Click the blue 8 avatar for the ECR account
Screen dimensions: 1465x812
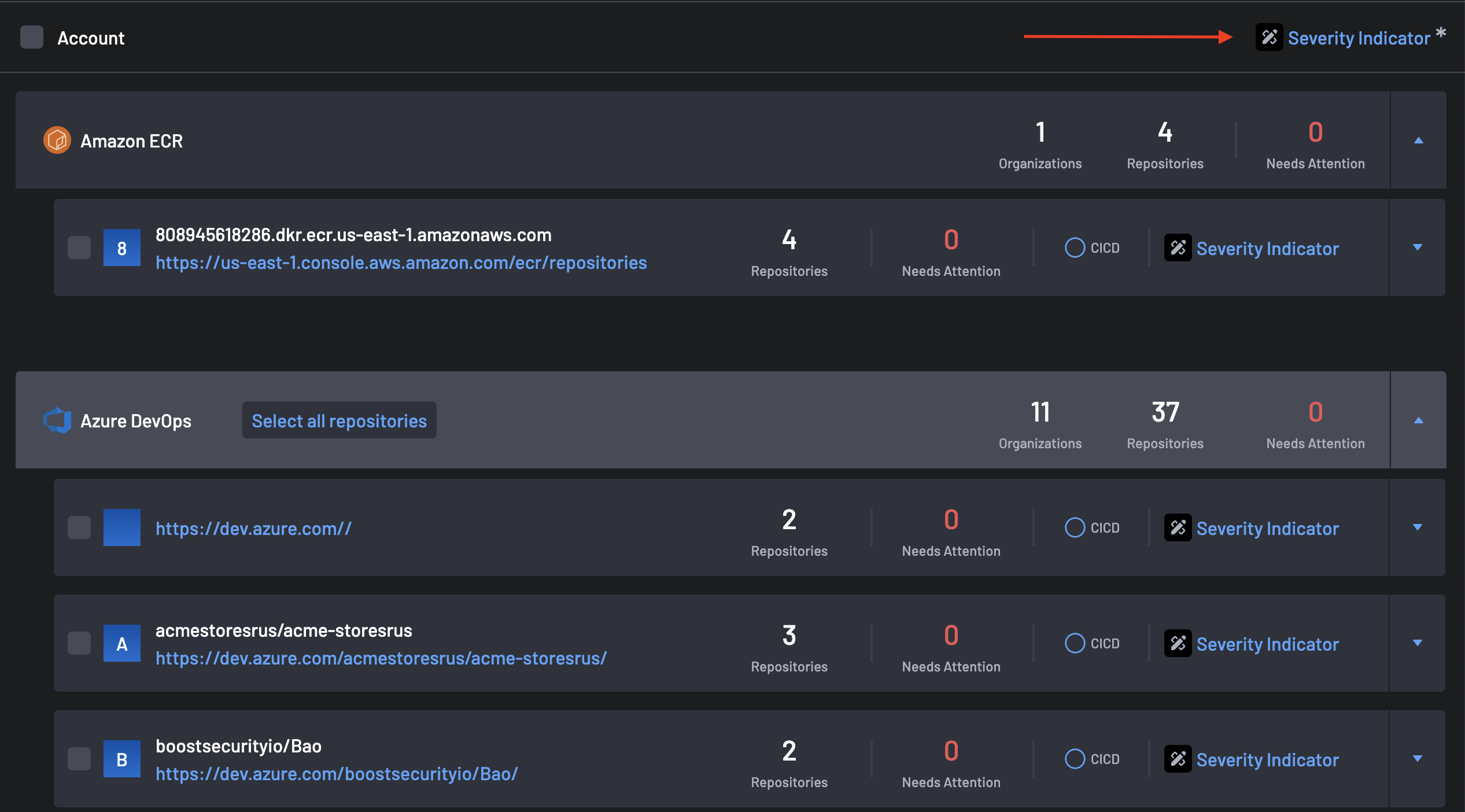[121, 248]
